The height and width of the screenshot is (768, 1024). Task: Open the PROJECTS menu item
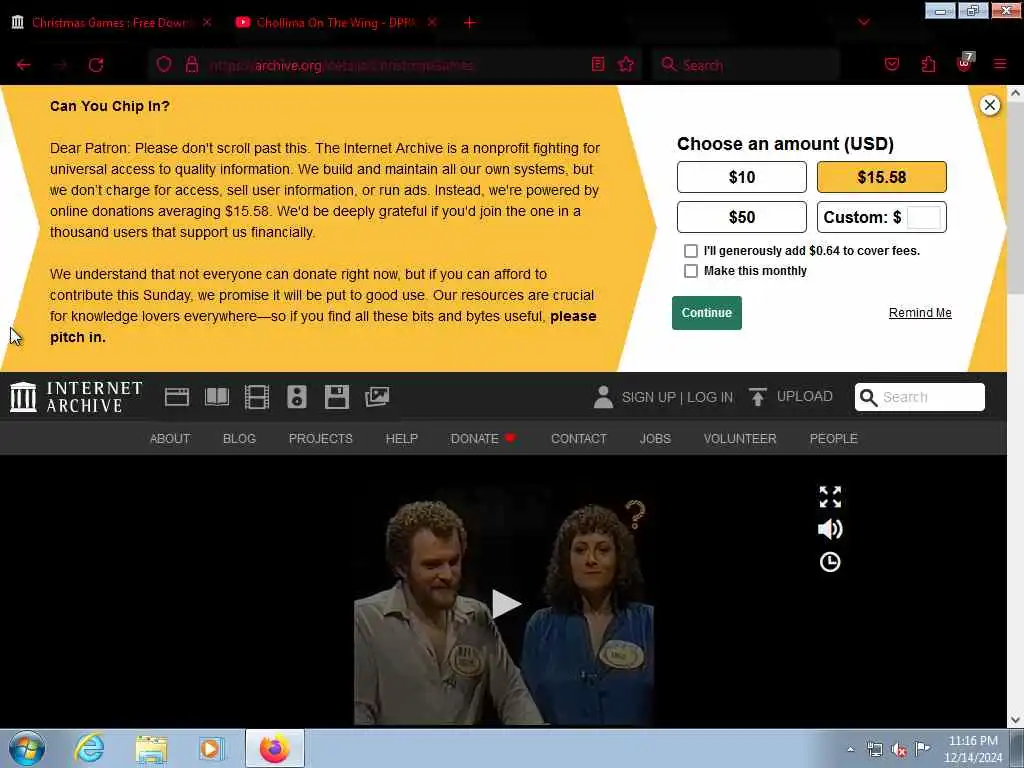(321, 439)
